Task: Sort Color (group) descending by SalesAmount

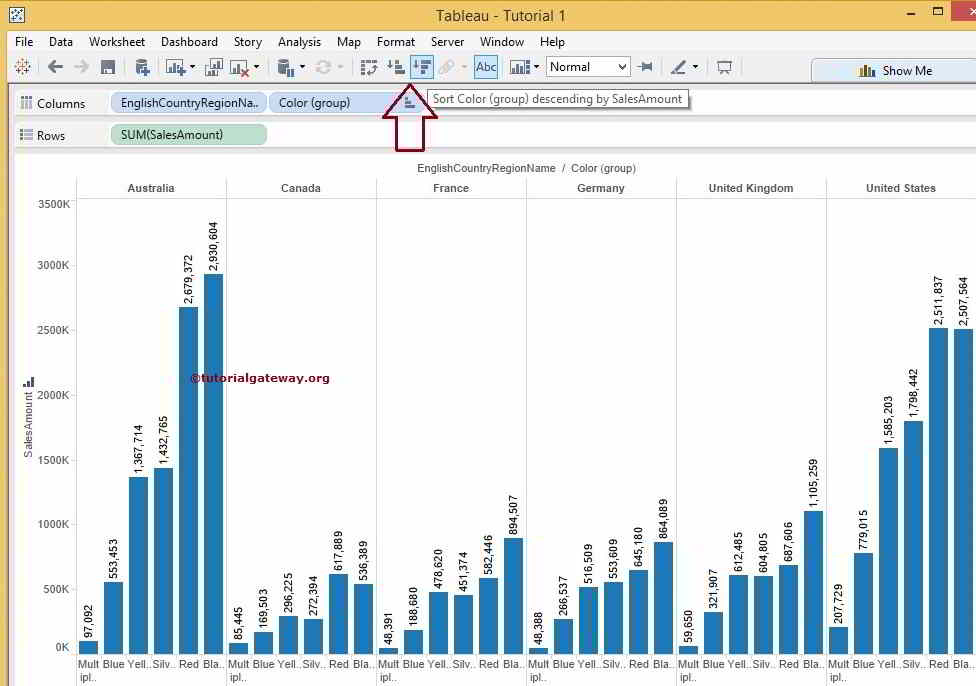Action: 422,66
